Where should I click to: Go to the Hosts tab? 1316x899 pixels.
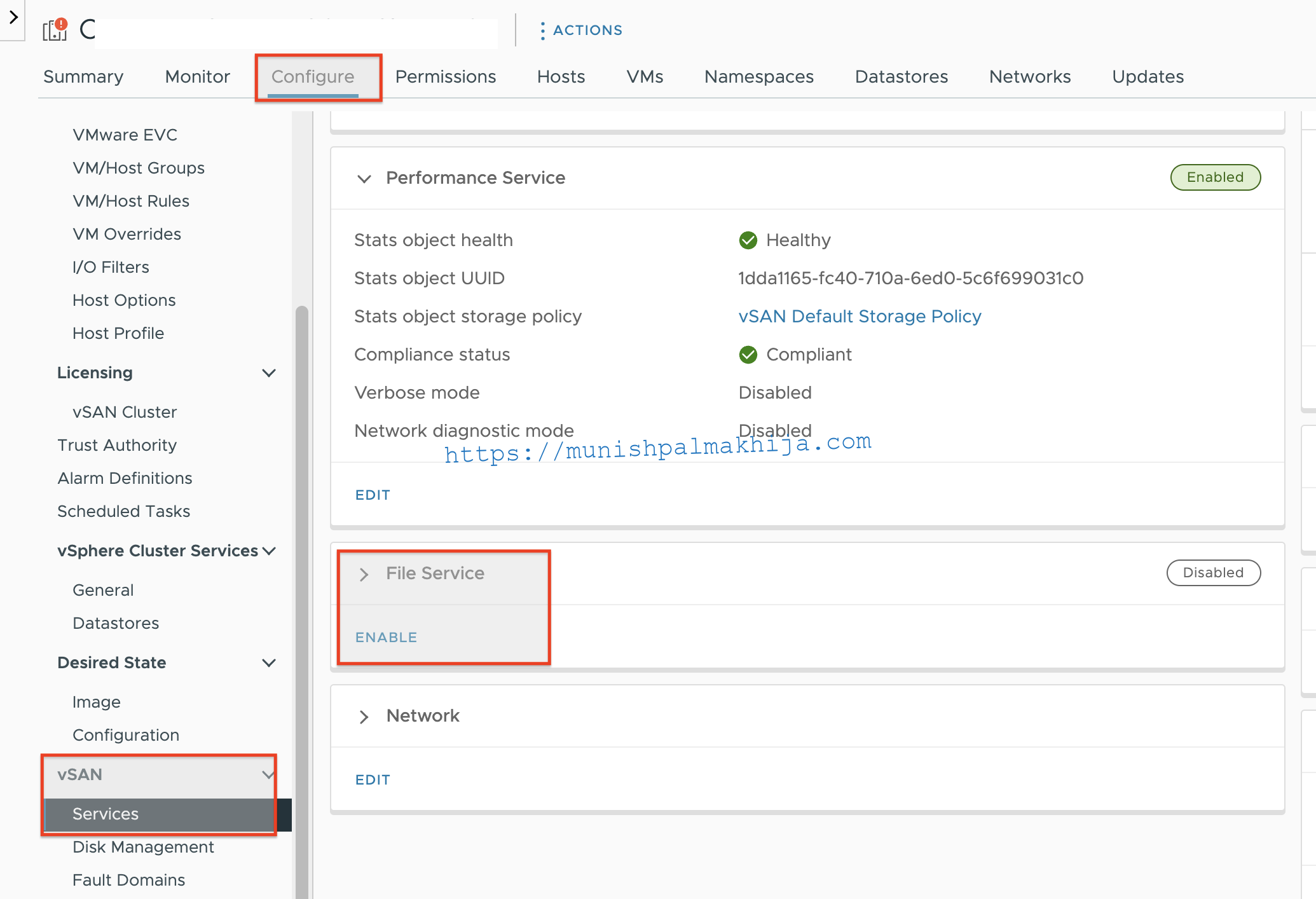pos(561,77)
